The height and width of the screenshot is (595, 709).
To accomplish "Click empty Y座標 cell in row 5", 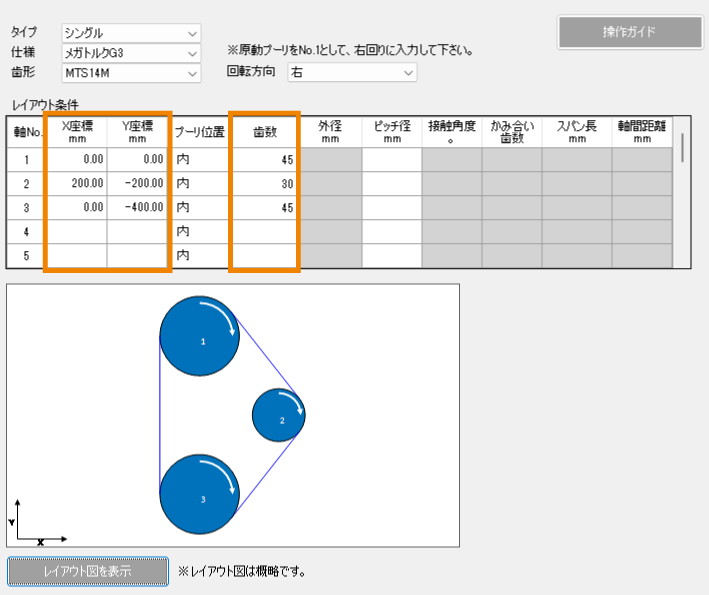I will tap(137, 255).
